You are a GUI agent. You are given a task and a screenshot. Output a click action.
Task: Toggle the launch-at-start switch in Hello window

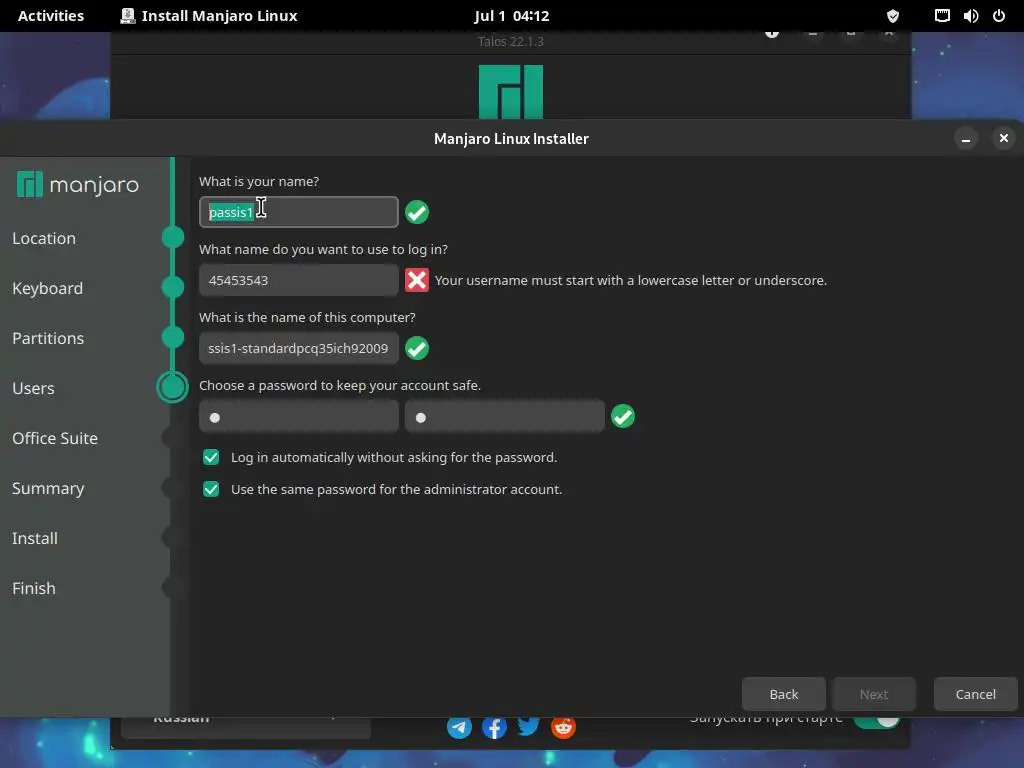pos(876,721)
